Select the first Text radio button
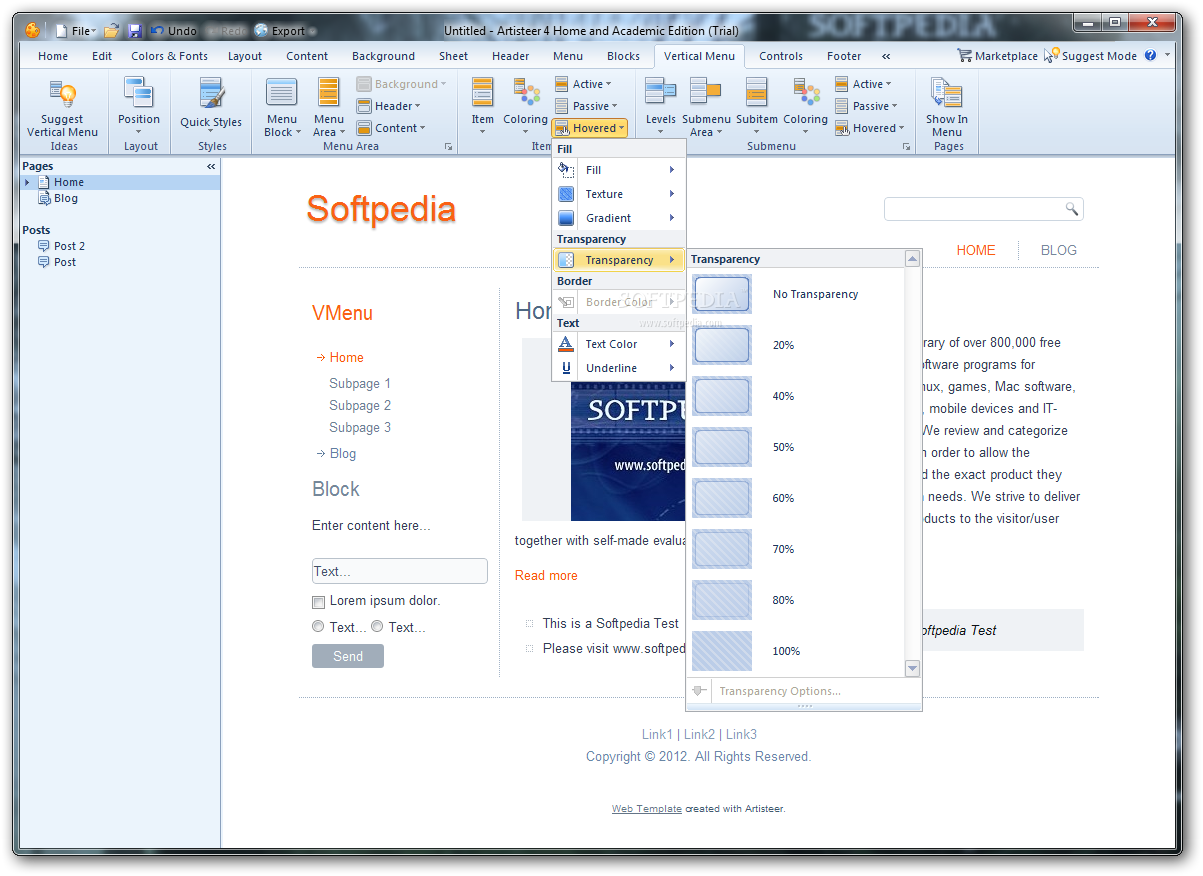The height and width of the screenshot is (876, 1203). click(x=318, y=627)
